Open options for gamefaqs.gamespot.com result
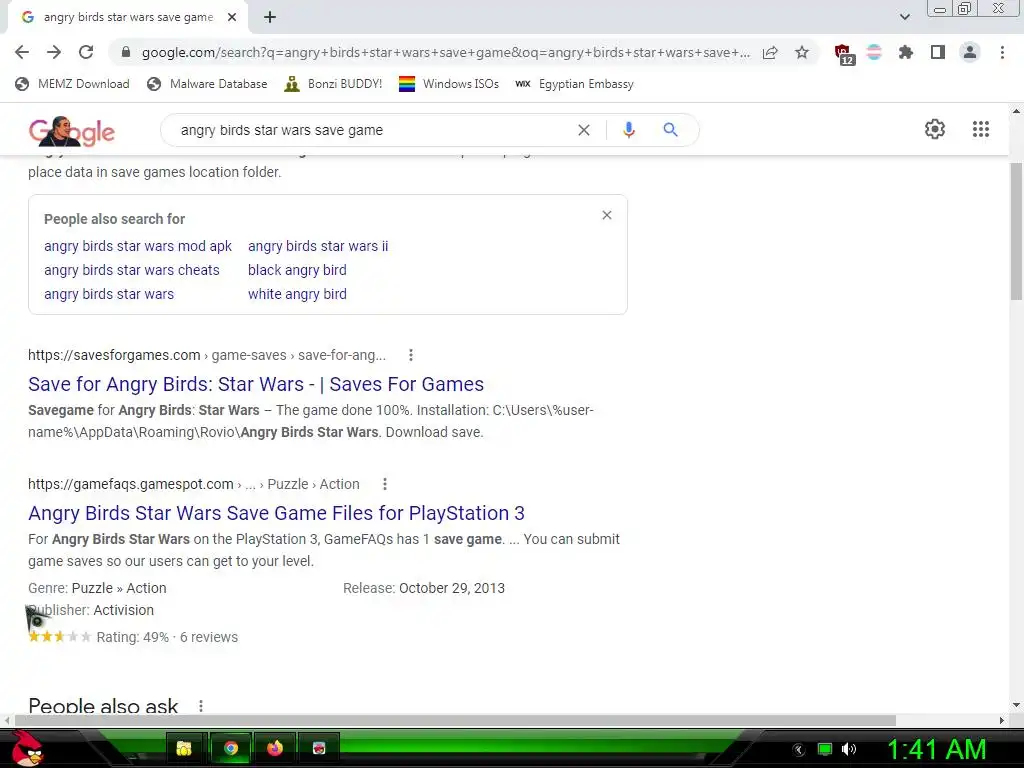 click(385, 484)
